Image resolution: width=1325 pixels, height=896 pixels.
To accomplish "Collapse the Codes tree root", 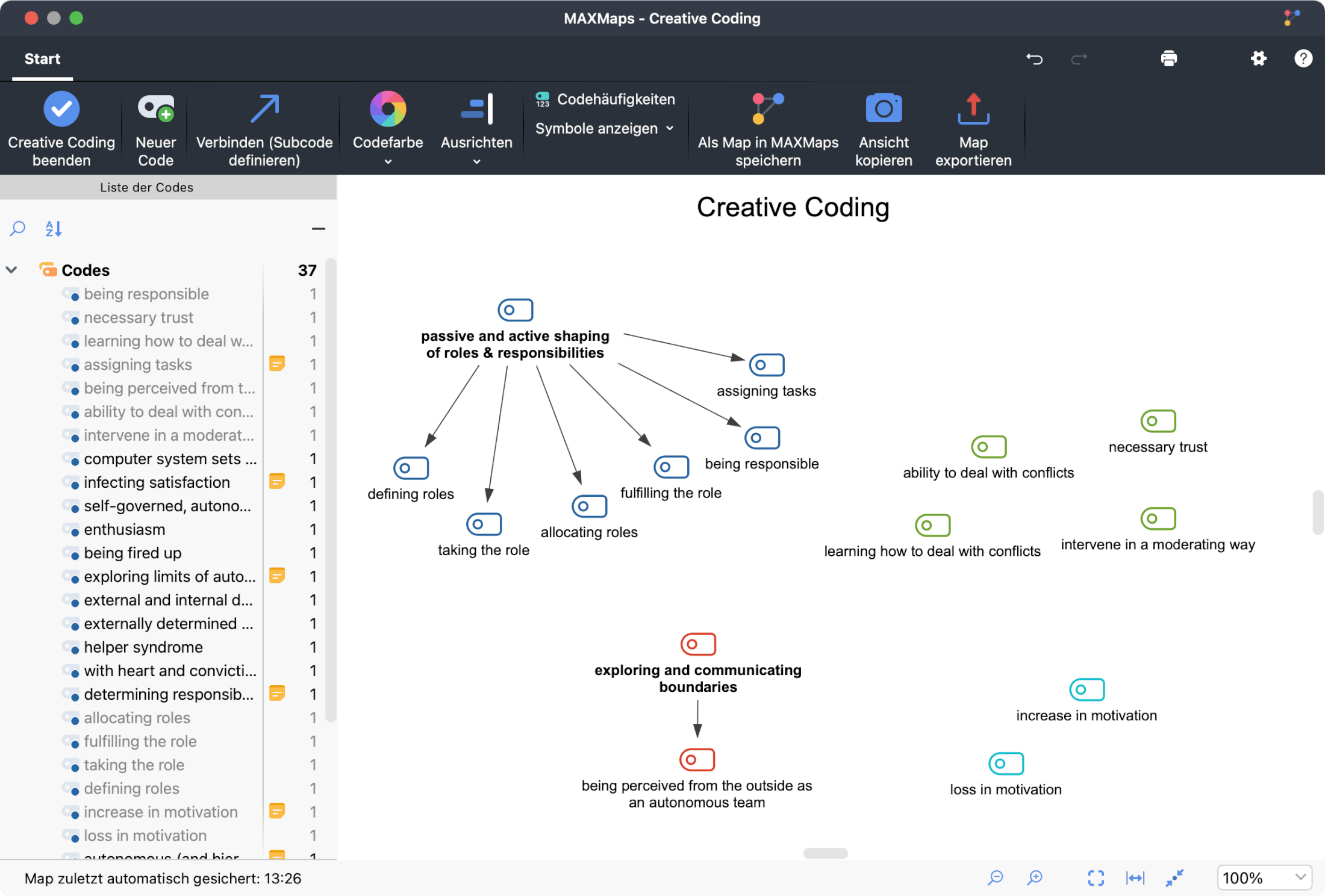I will tap(11, 270).
